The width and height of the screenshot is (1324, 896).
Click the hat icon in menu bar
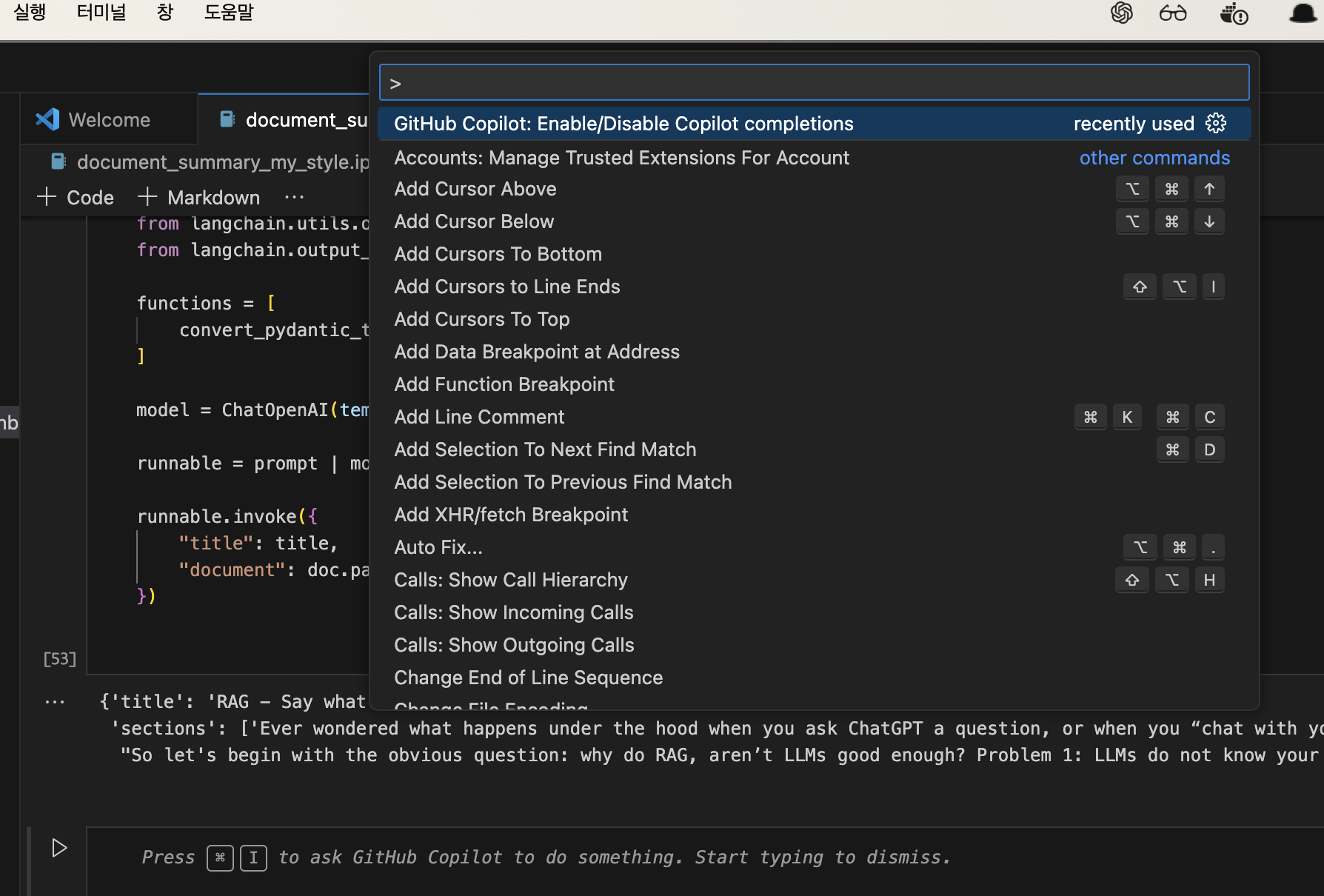(1303, 13)
